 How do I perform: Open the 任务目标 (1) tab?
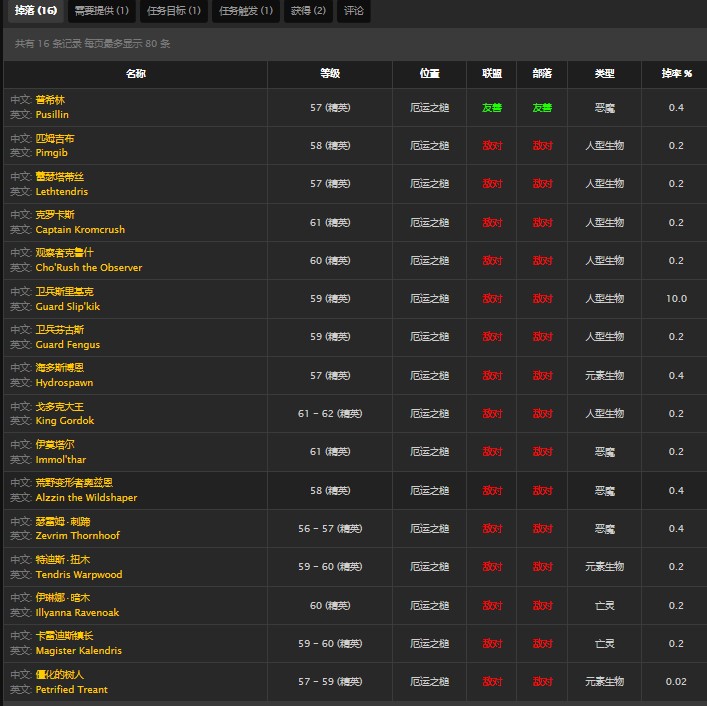click(174, 11)
